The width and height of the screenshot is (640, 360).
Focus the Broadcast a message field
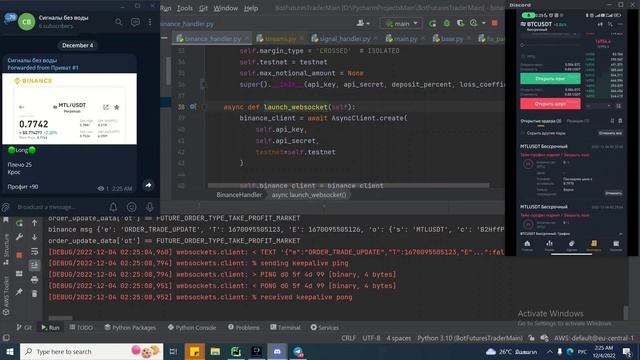pyautogui.click(x=59, y=207)
